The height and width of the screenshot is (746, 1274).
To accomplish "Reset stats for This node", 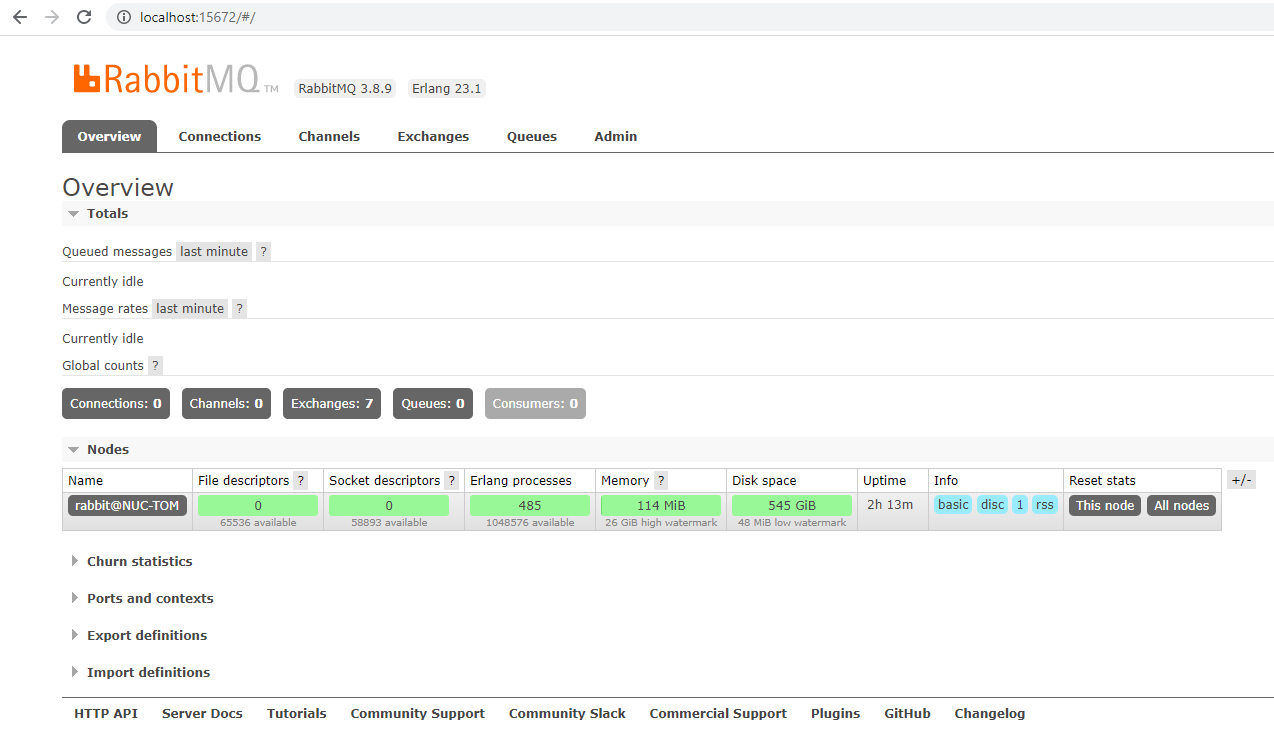I will click(1104, 506).
